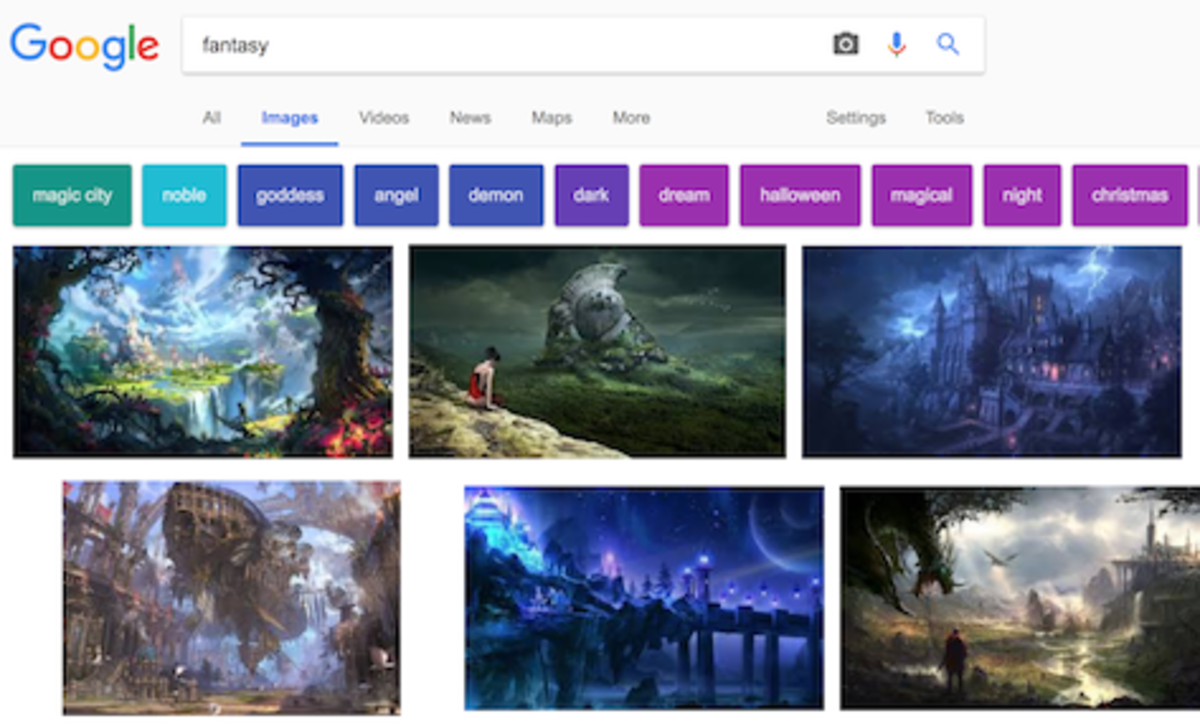Open the Maps tab
The height and width of the screenshot is (726, 1200).
click(551, 118)
